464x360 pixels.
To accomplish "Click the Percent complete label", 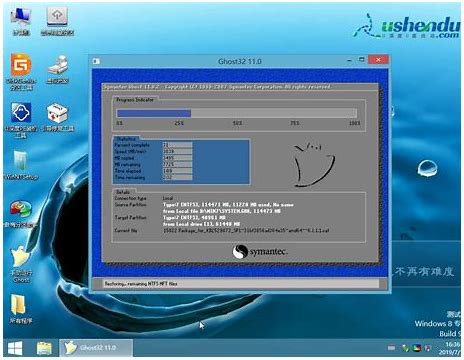I will (132, 145).
